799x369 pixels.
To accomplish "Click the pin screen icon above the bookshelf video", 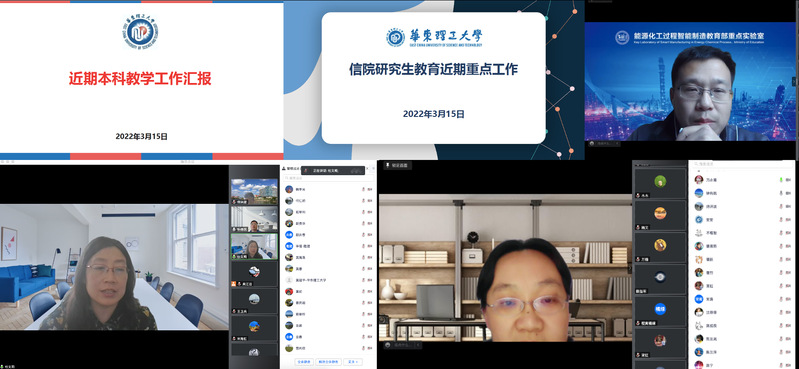I will 388,166.
